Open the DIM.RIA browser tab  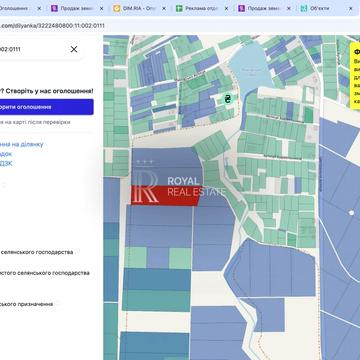[x=140, y=9]
